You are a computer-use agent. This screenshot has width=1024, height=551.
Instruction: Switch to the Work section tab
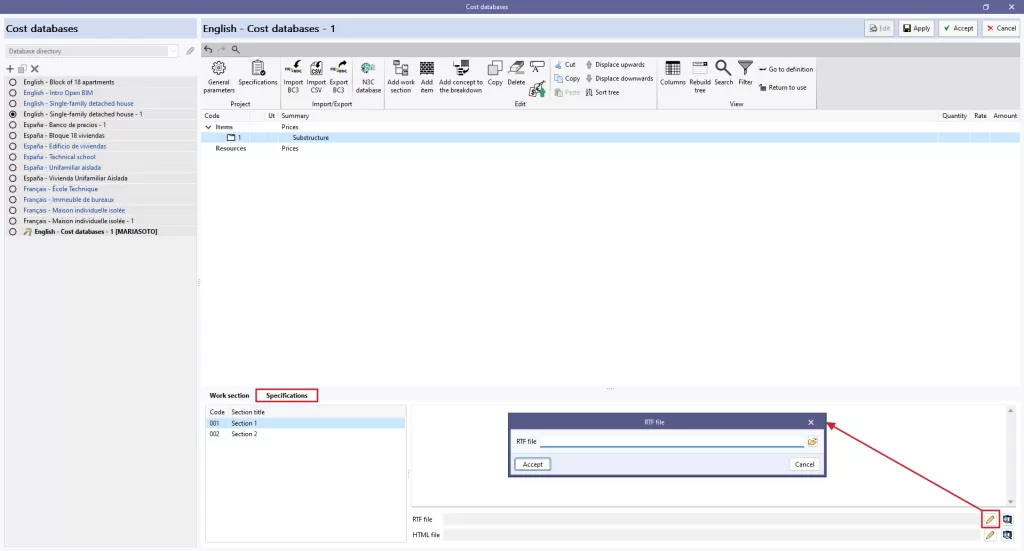click(229, 396)
